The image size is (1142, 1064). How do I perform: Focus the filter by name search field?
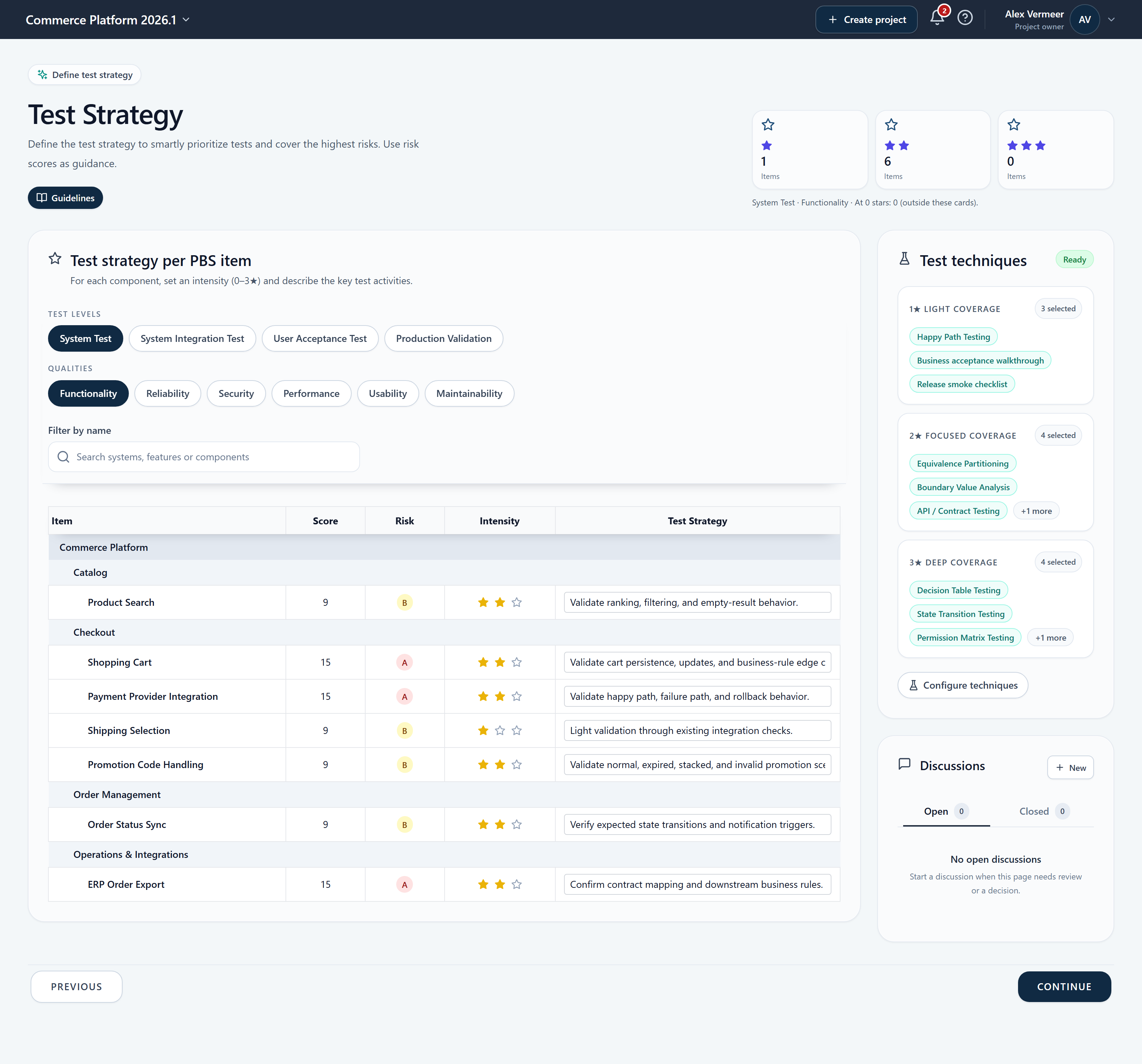(204, 457)
